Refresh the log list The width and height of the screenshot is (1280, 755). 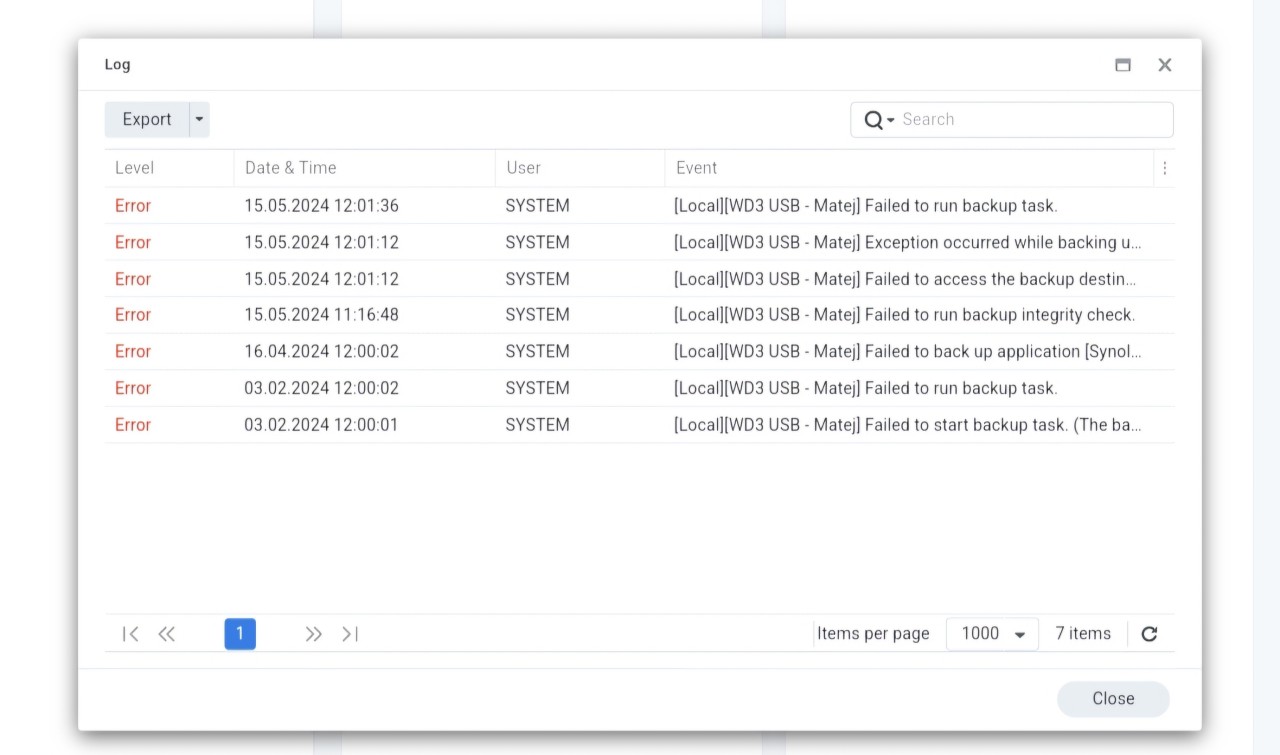1148,633
